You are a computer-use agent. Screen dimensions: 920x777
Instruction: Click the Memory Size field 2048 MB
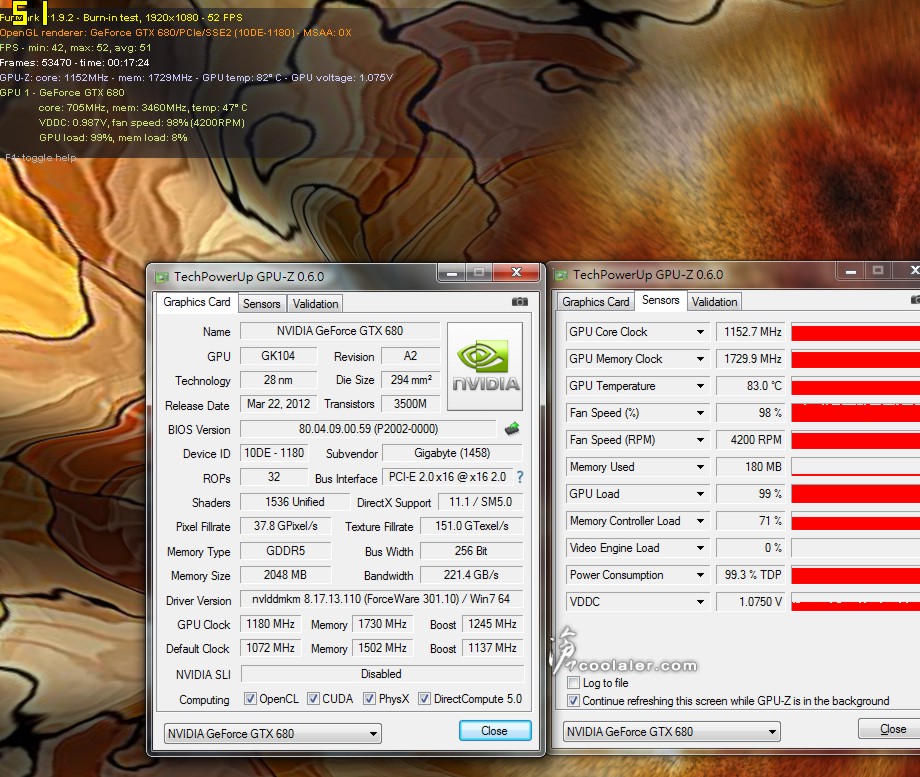tap(285, 575)
